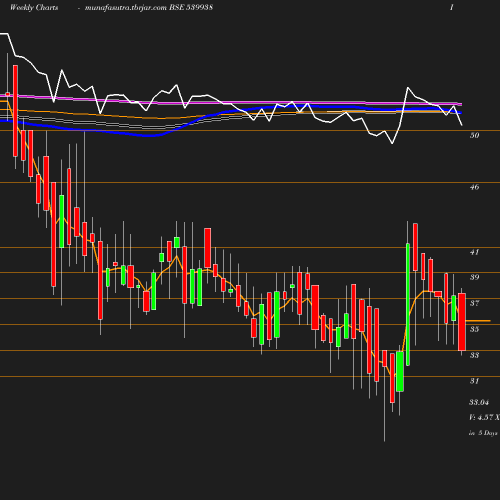
Task: Click the 'in 5 Days' text
Action: coord(483,433)
